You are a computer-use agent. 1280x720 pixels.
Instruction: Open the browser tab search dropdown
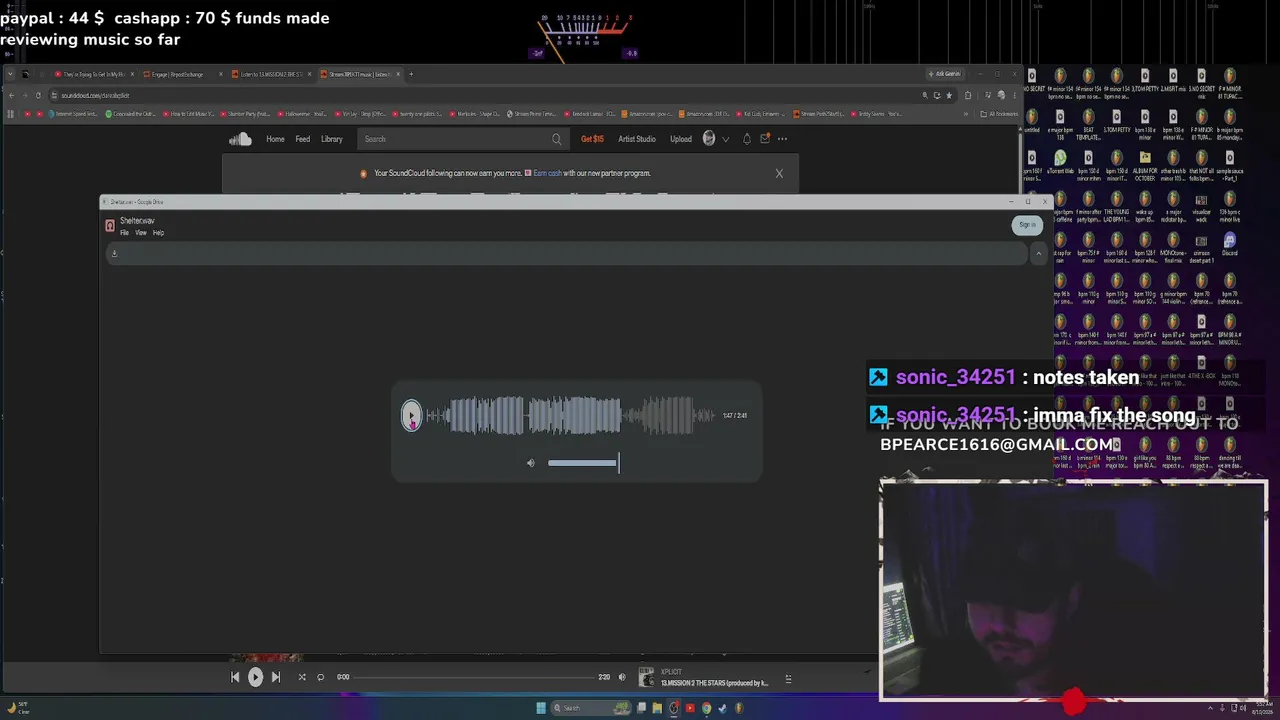tap(10, 74)
